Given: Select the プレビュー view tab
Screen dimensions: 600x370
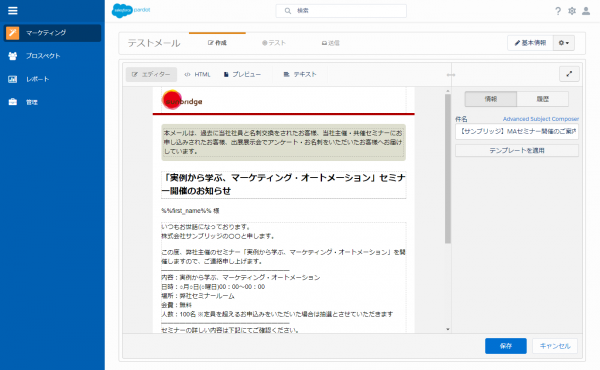Looking at the screenshot, I should [243, 74].
